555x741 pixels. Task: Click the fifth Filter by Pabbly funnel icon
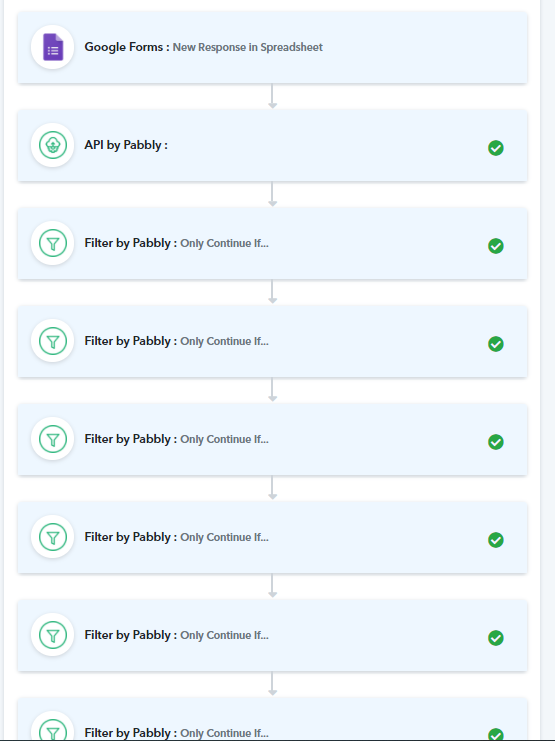(52, 635)
